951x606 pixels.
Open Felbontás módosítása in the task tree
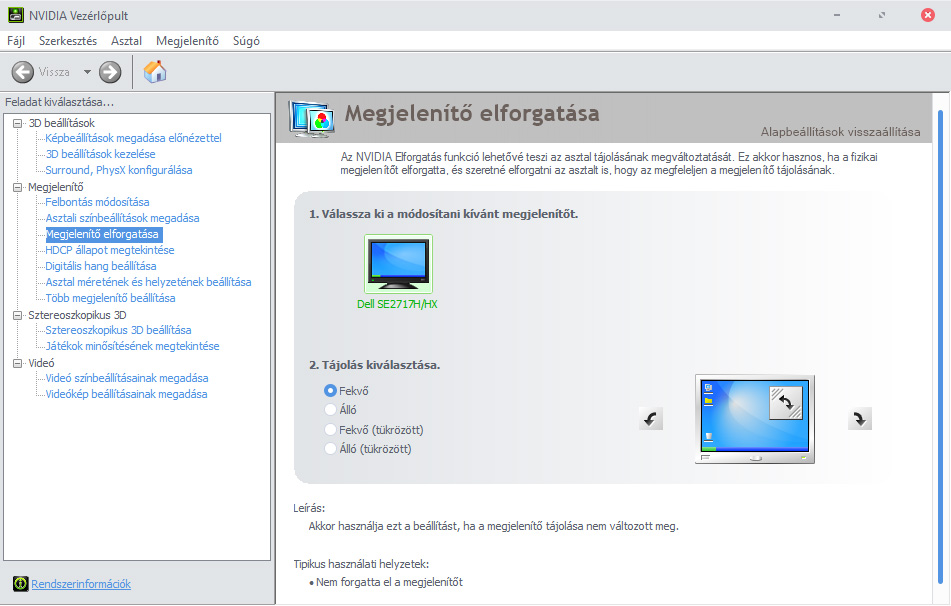[97, 202]
